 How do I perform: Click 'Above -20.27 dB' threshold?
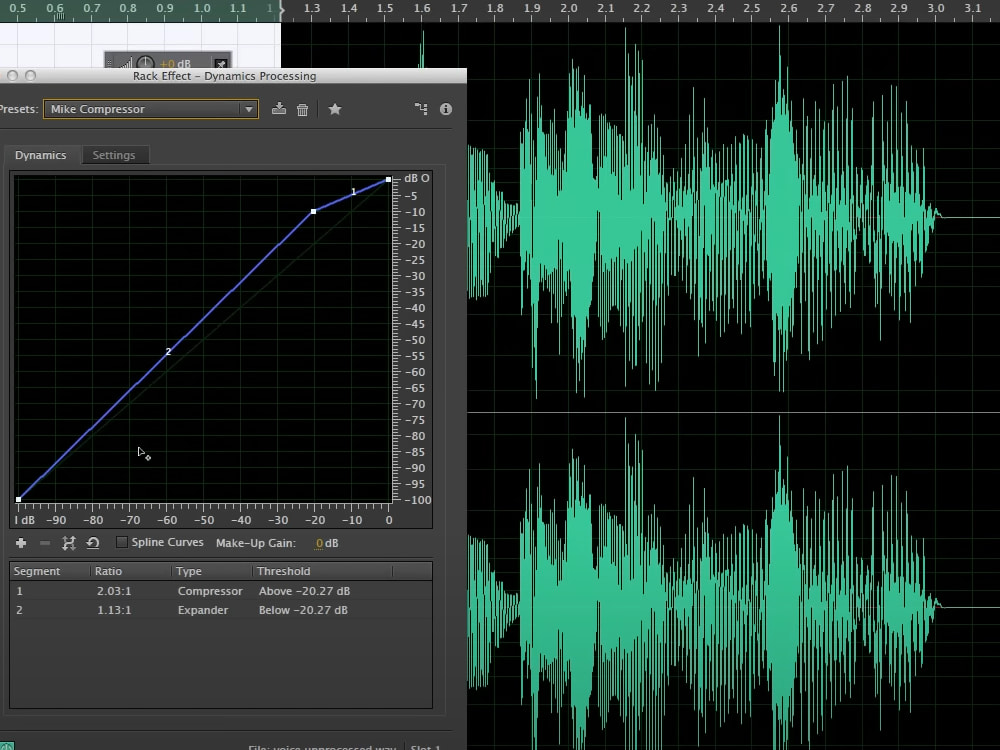(x=304, y=591)
